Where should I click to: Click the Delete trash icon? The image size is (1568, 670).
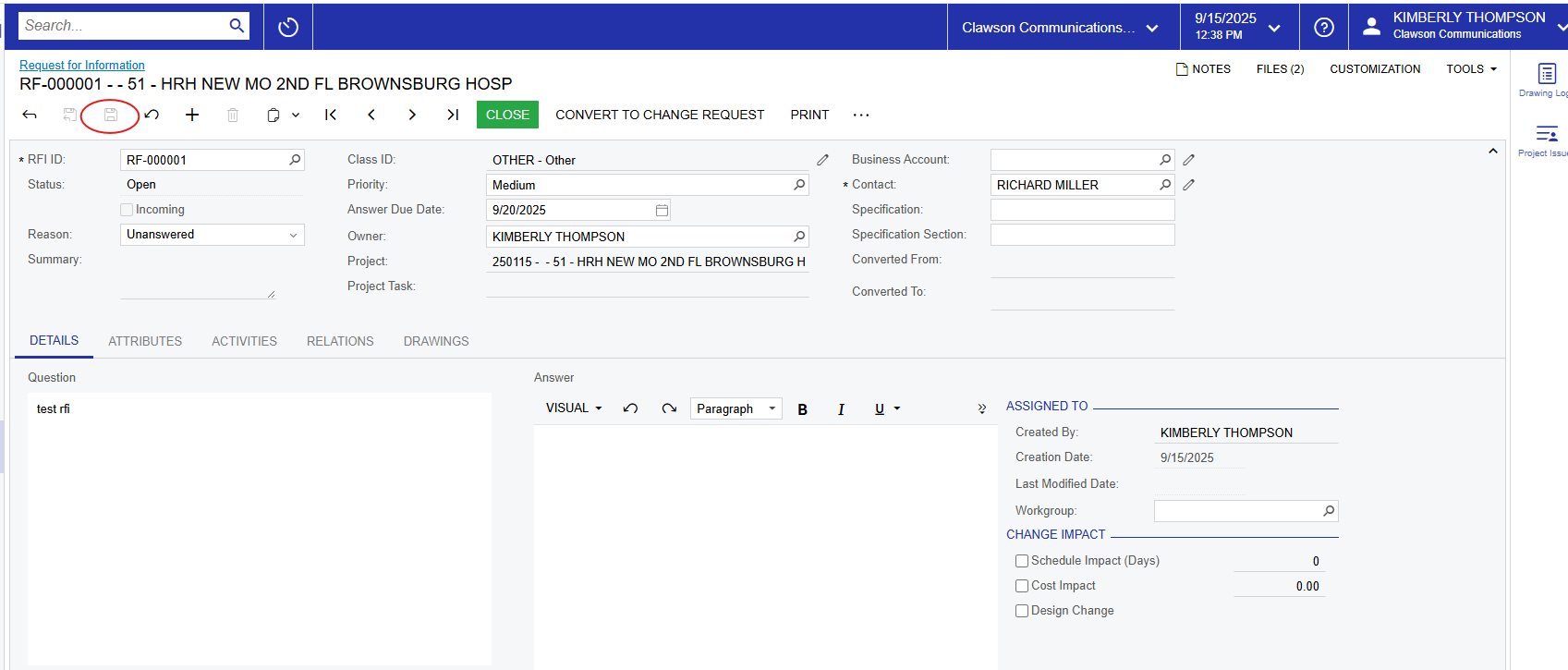pyautogui.click(x=233, y=115)
